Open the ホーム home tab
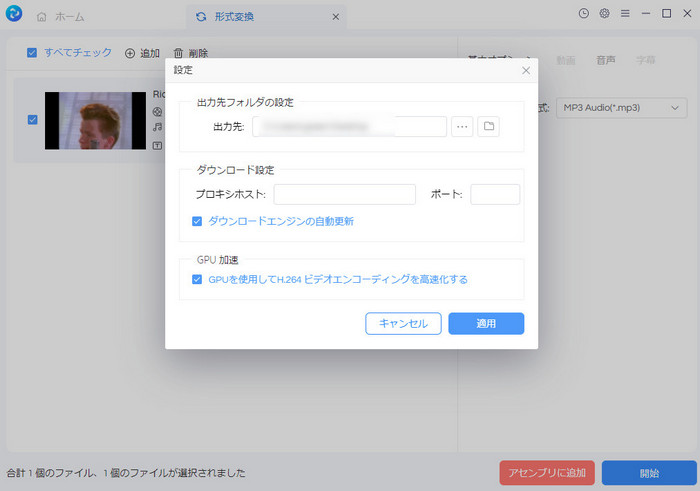This screenshot has height=491, width=700. 61,17
